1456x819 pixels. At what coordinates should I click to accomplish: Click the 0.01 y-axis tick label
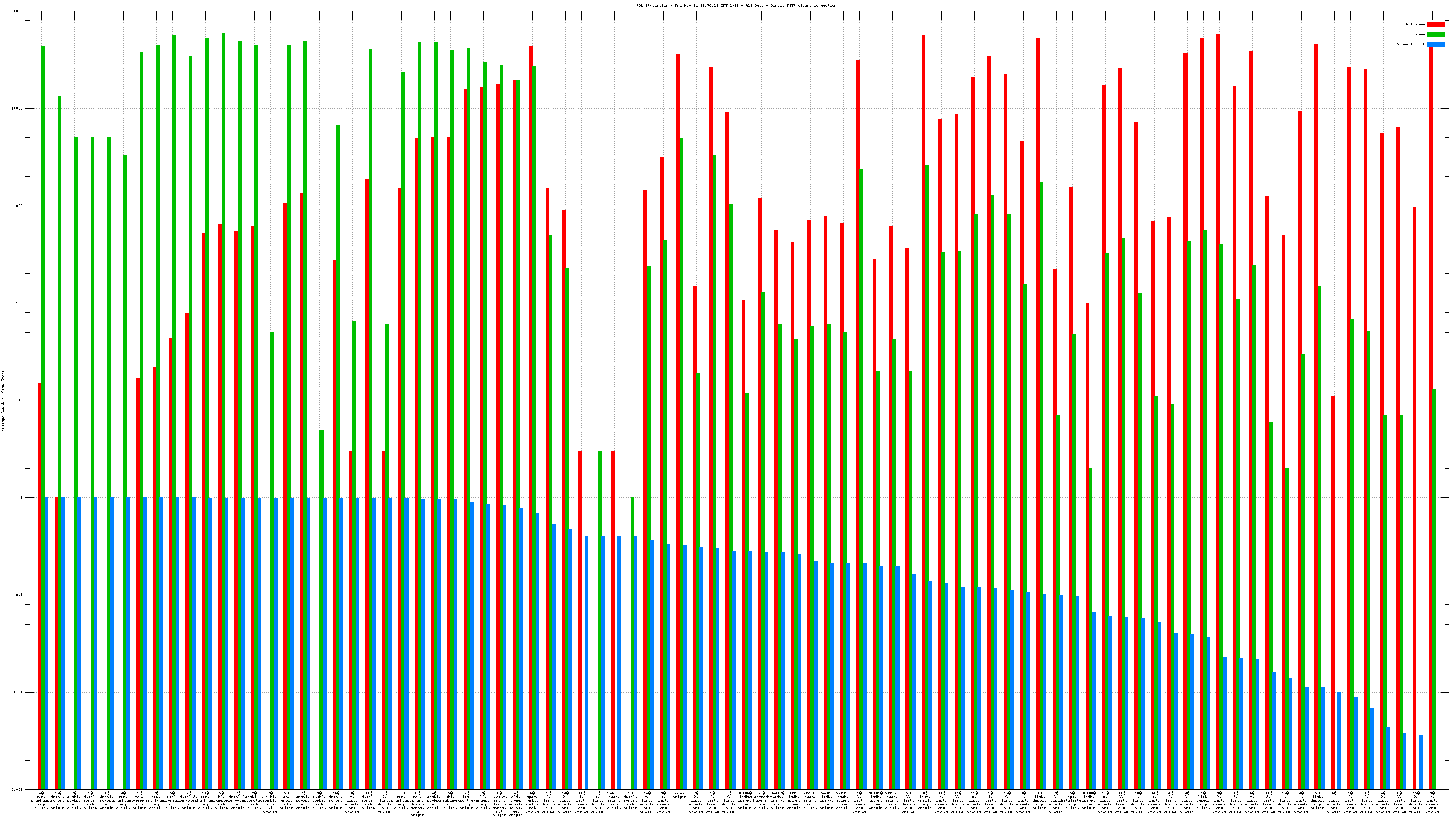pos(18,693)
